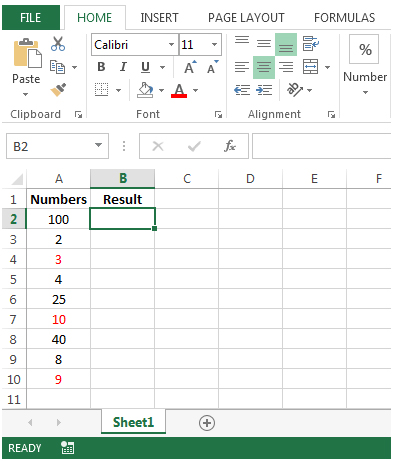
Task: Click the Cut scissors icon
Action: pyautogui.click(x=58, y=44)
